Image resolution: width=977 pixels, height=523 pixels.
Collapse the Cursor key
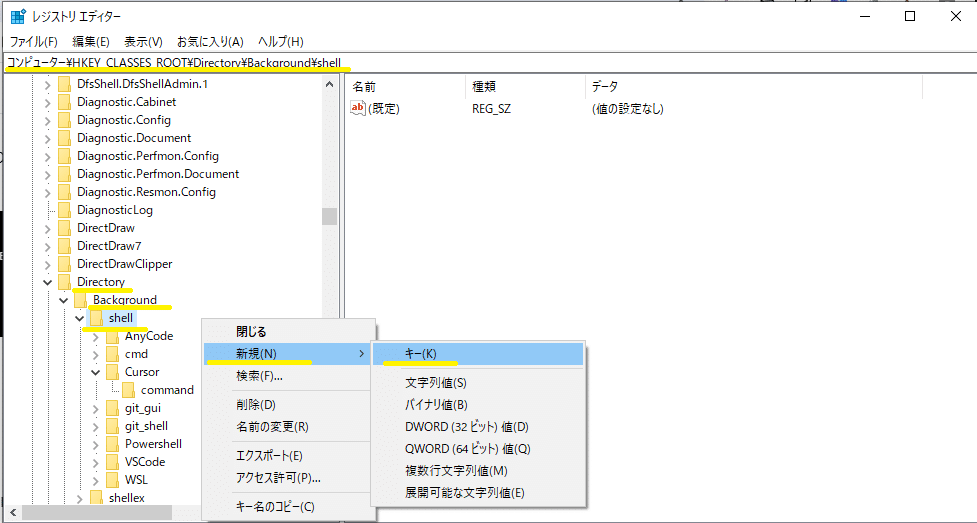pos(95,373)
